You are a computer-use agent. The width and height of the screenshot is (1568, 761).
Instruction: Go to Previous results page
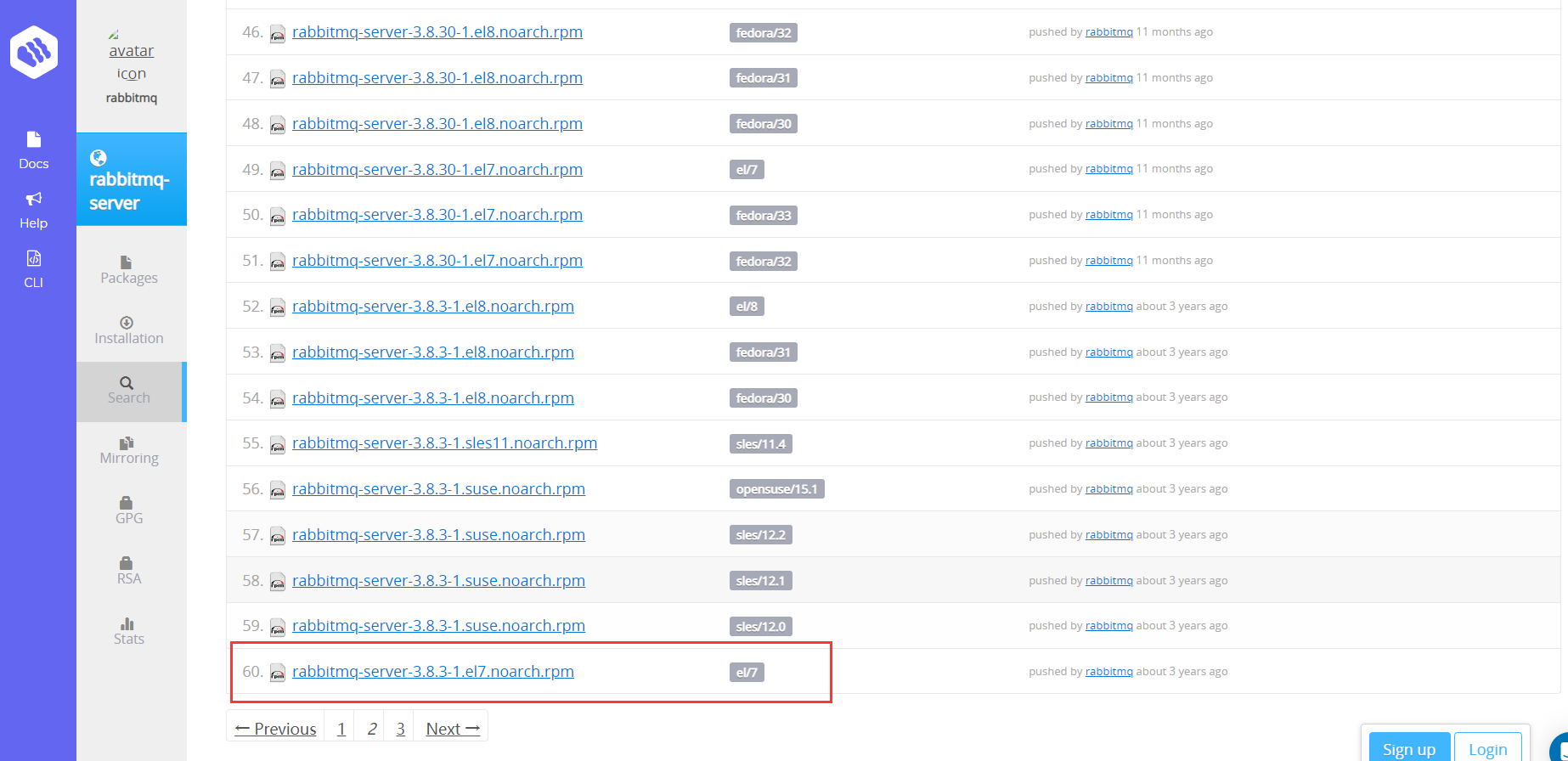coord(276,729)
